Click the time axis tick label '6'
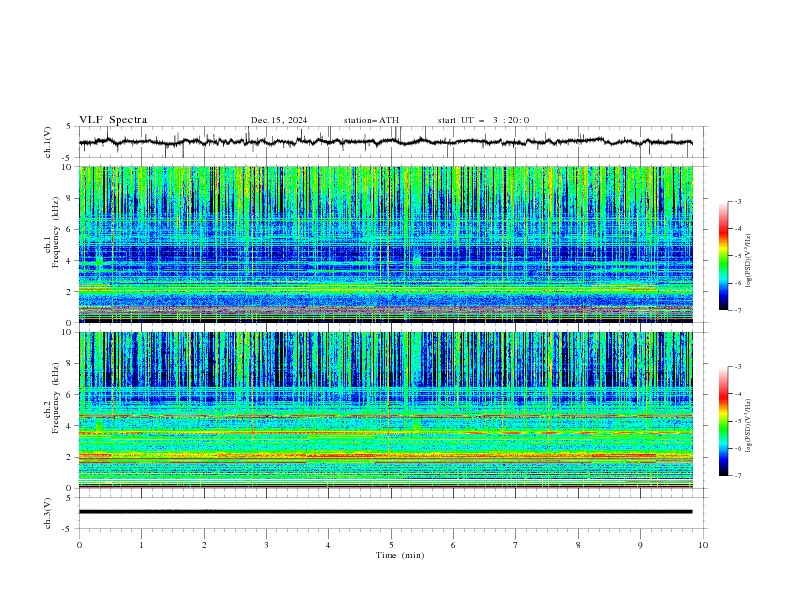Image resolution: width=792 pixels, height=612 pixels. [453, 545]
